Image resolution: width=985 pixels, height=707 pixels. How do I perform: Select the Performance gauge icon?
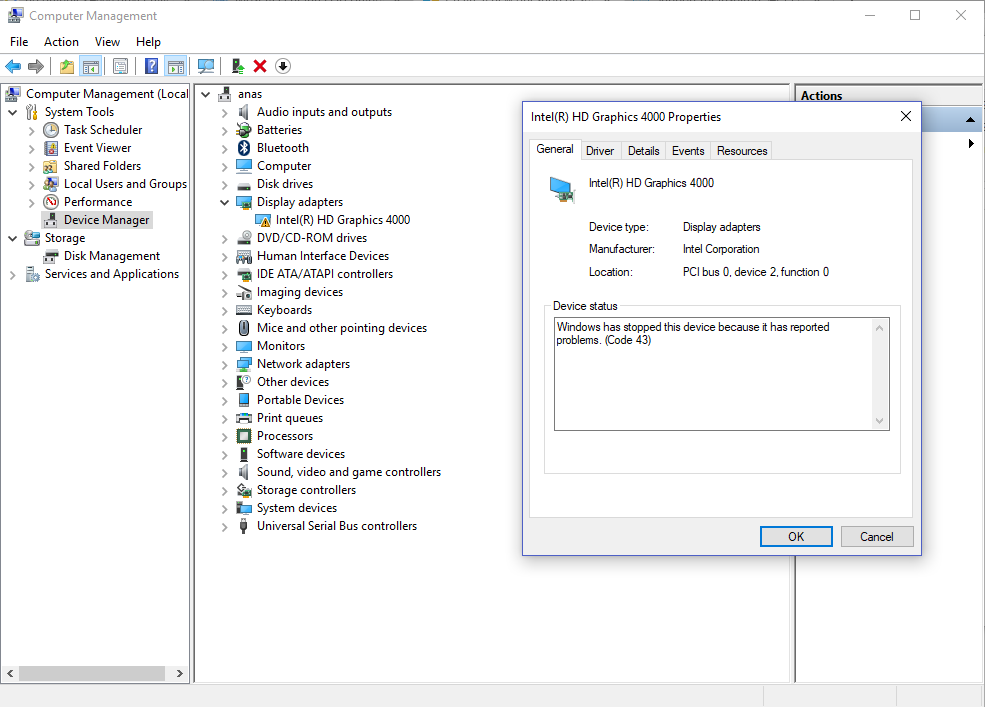51,202
